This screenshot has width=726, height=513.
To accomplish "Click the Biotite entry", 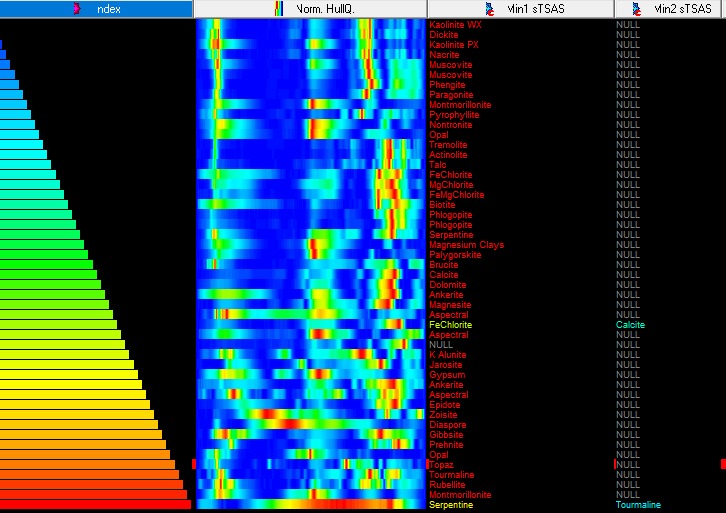I will tap(442, 205).
